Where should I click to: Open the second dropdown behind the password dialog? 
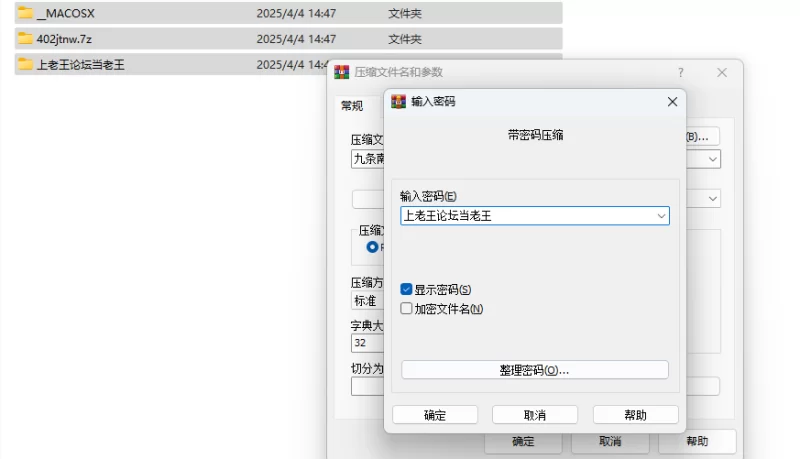point(712,199)
